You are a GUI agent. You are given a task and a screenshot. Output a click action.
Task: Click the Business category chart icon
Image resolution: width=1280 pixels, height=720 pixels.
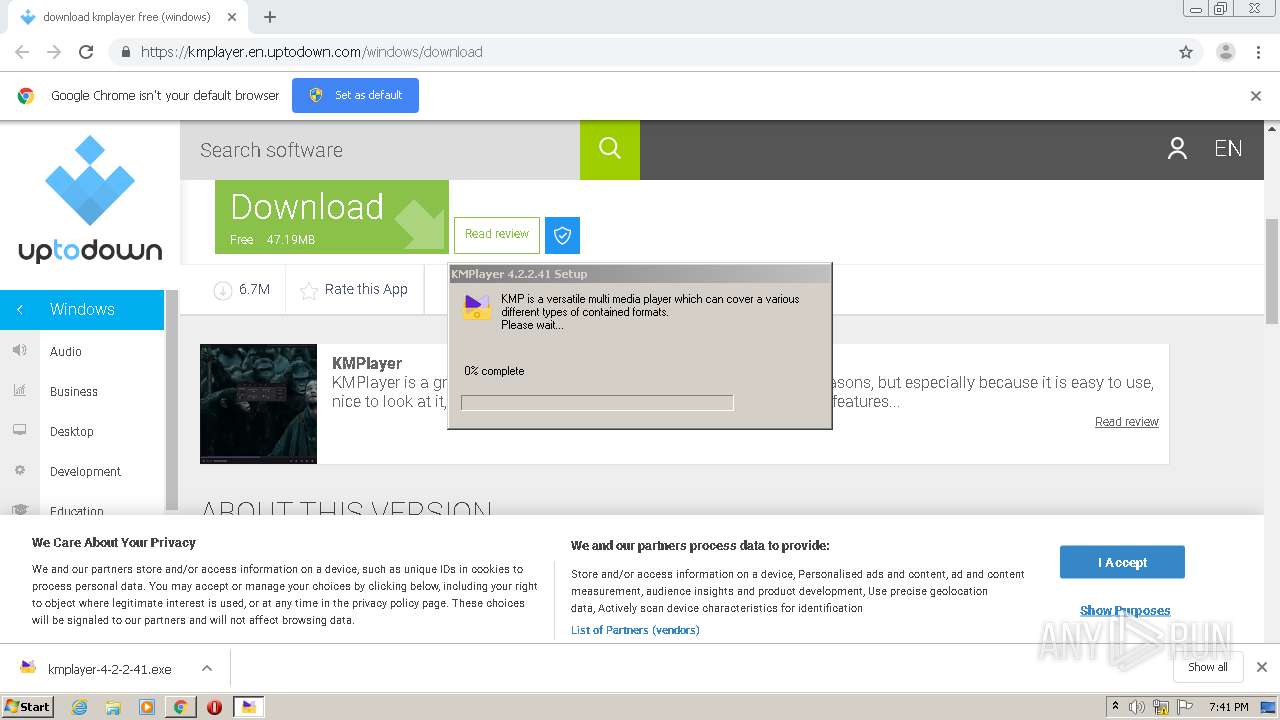pyautogui.click(x=19, y=391)
